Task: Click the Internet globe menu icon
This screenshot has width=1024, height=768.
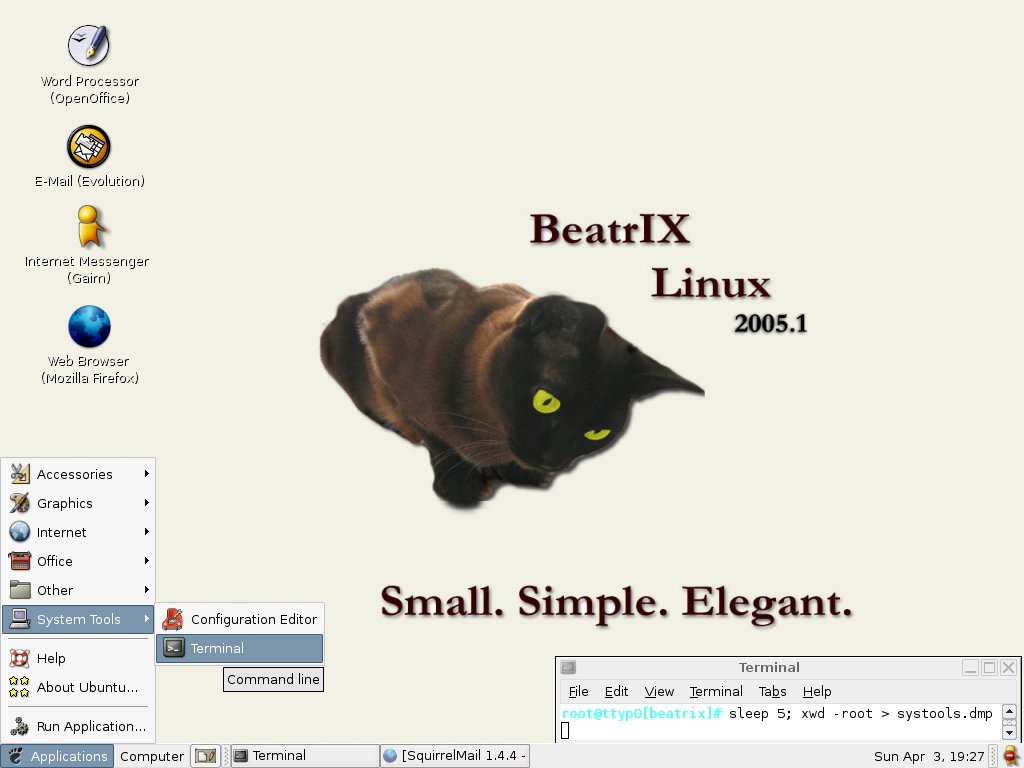Action: click(x=20, y=532)
